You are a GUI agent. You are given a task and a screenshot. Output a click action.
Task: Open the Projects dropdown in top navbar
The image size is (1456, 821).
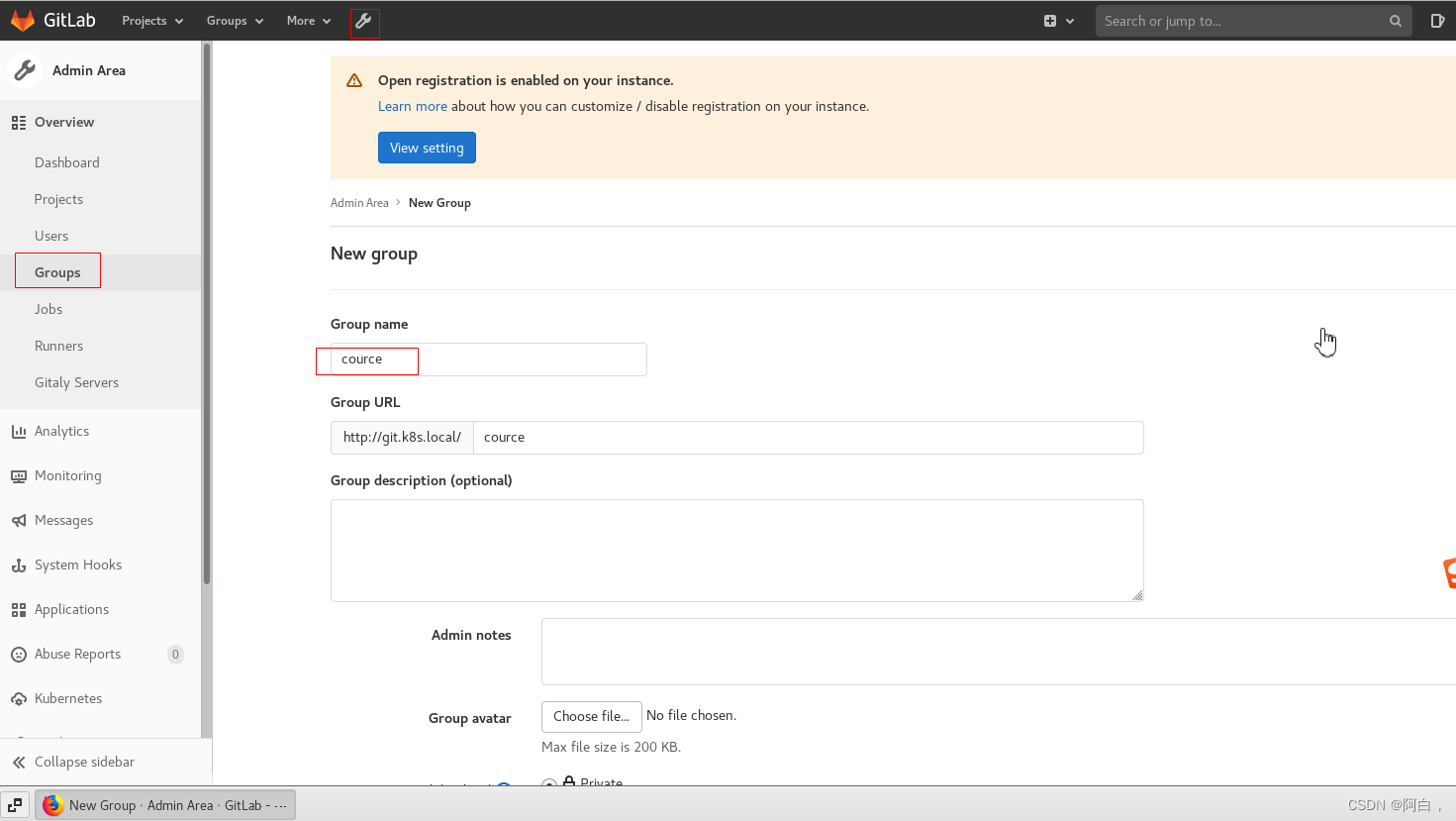[x=152, y=21]
